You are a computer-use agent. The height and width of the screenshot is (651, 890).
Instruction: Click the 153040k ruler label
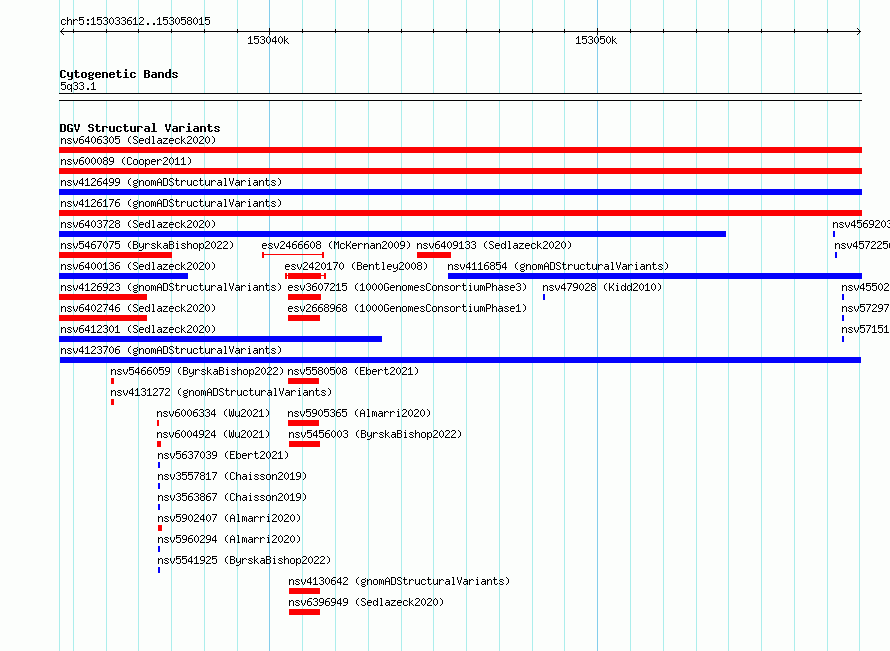point(268,41)
